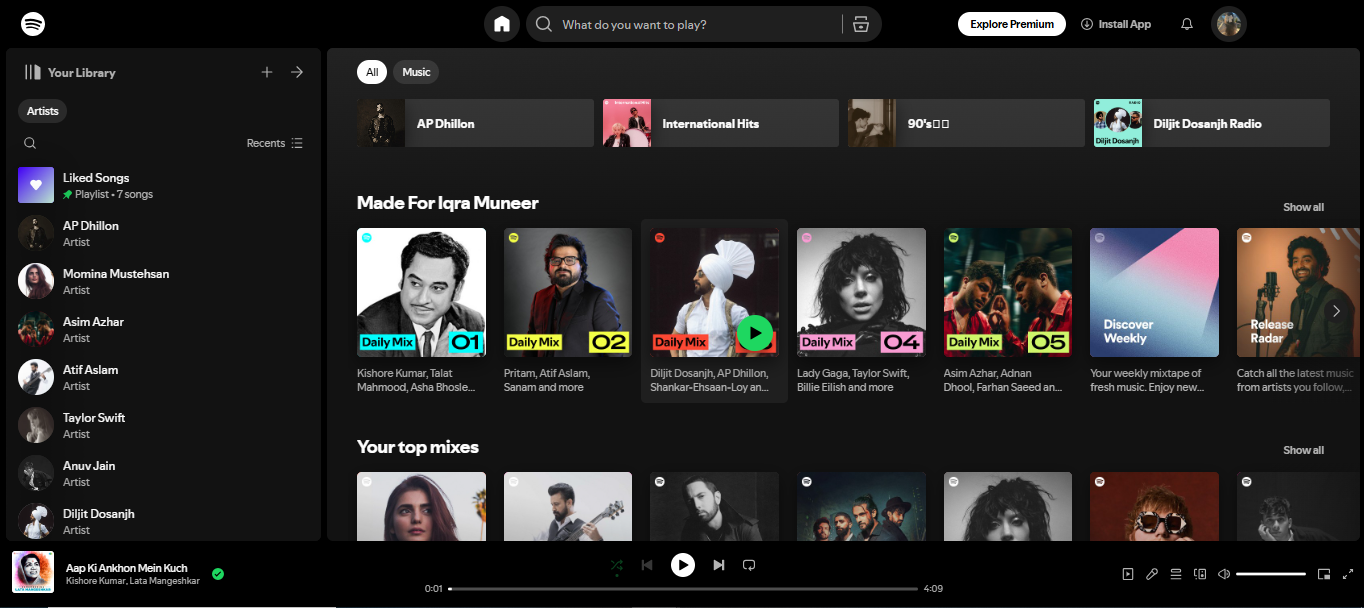1364x608 pixels.
Task: Expand Your Library sidebar
Action: click(x=297, y=72)
